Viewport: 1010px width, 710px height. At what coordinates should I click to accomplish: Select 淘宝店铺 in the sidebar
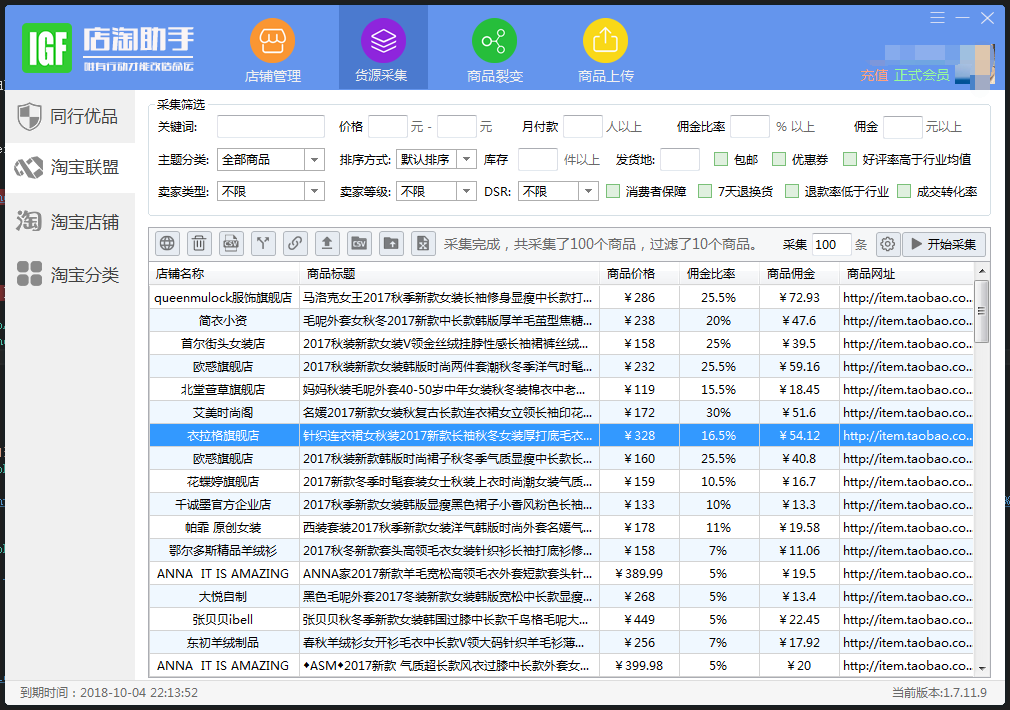tap(70, 222)
